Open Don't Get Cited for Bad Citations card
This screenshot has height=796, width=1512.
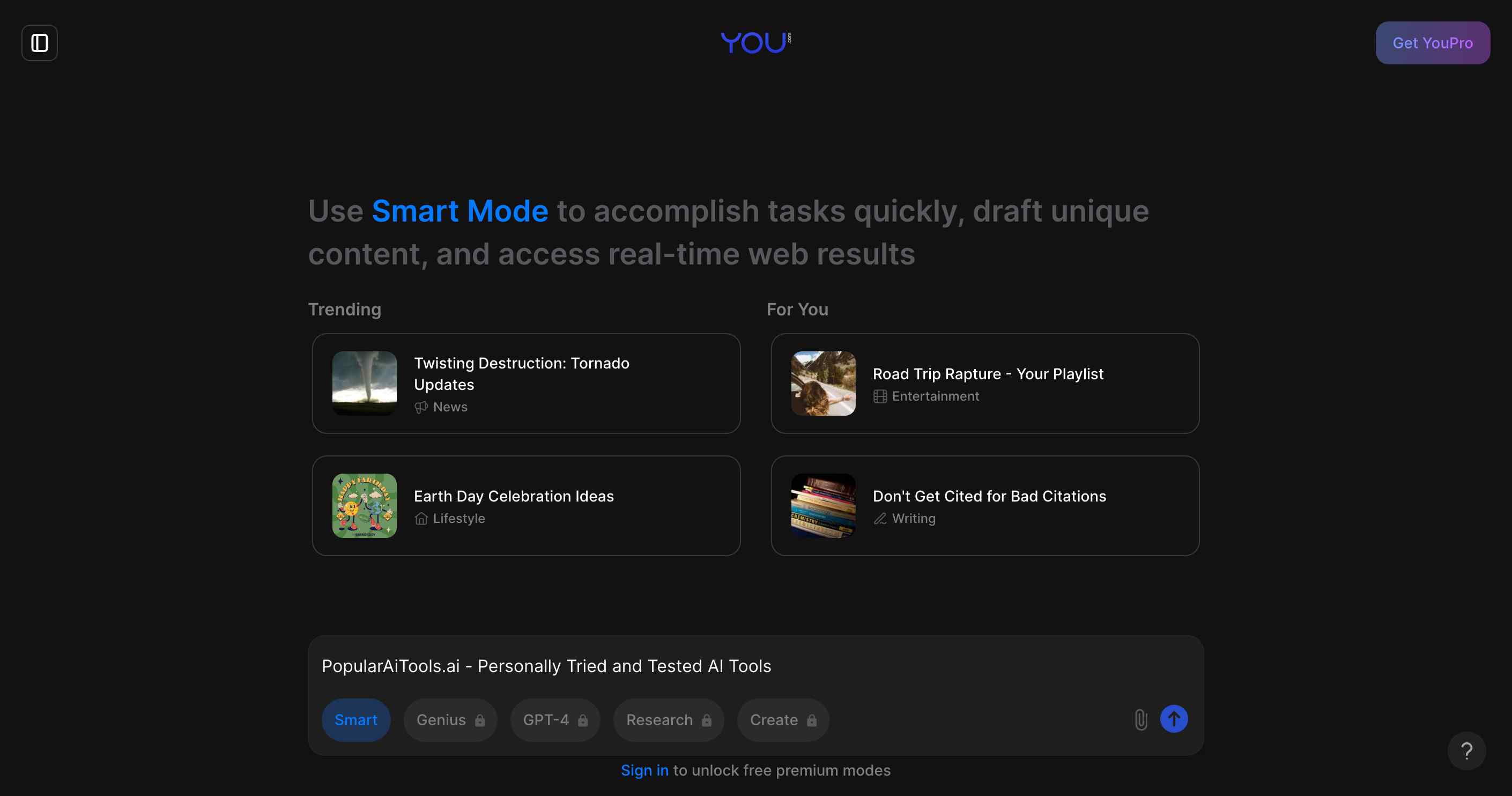coord(985,505)
